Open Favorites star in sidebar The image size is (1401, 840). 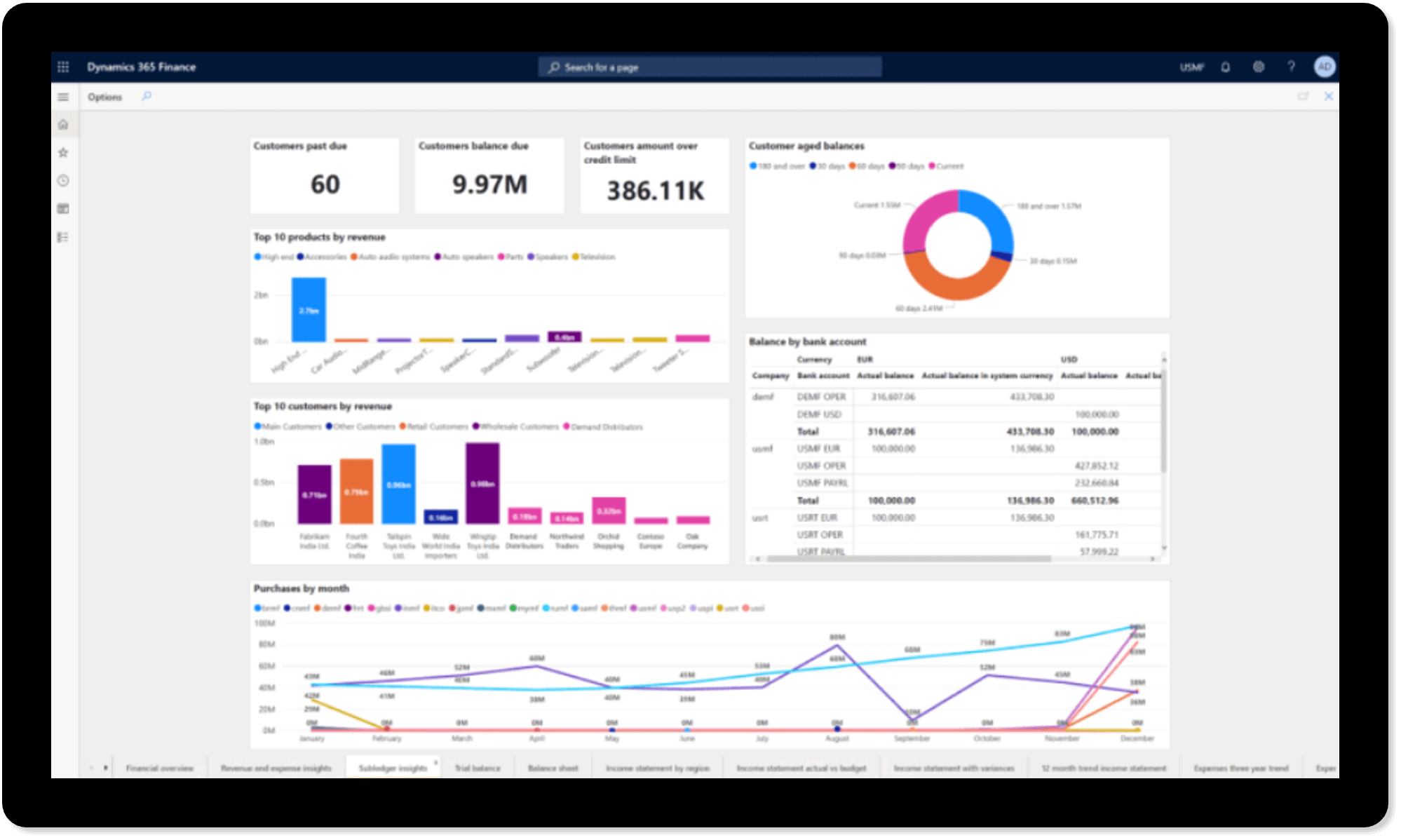[63, 153]
